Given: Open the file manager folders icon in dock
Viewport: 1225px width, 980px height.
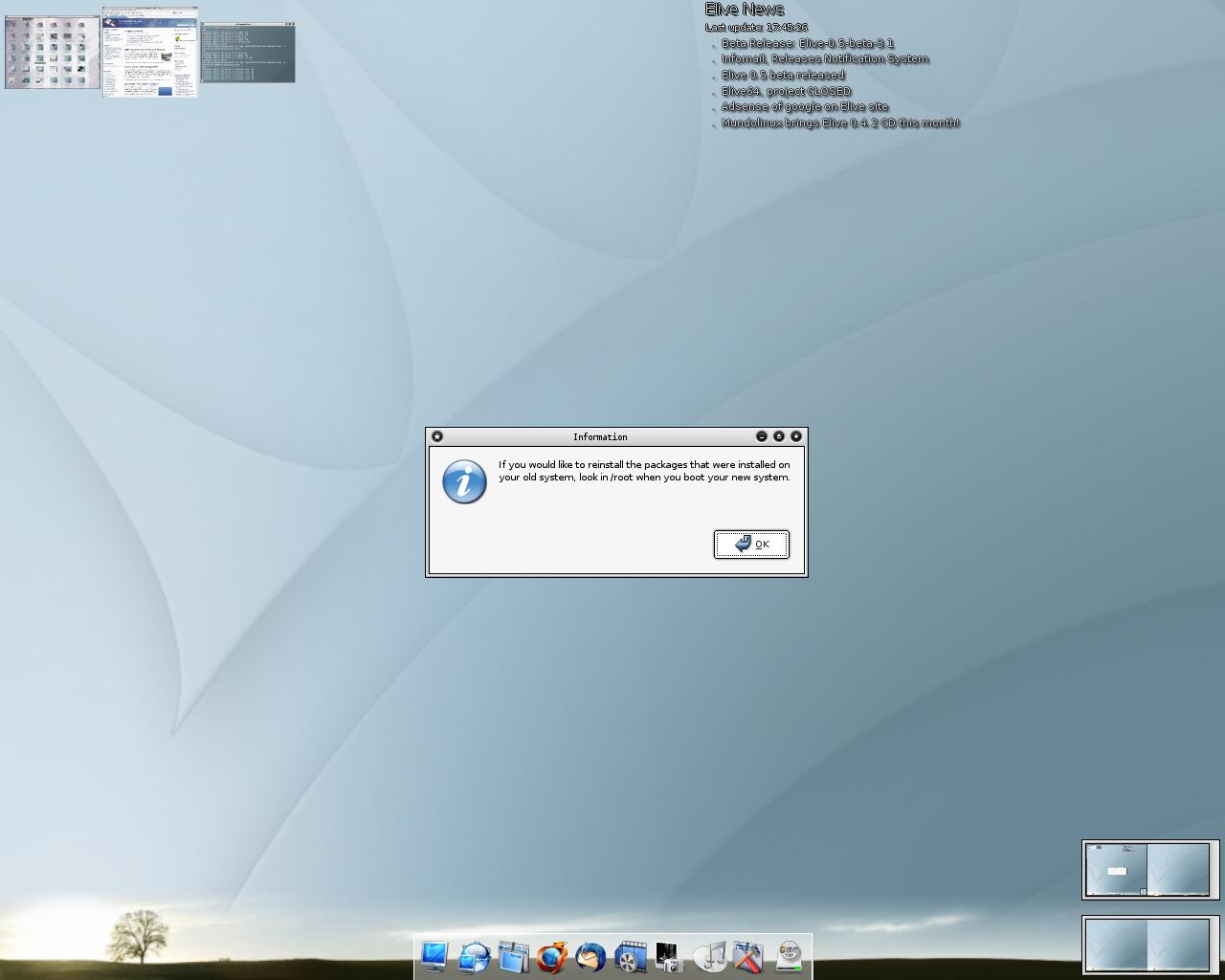Looking at the screenshot, I should point(513,956).
